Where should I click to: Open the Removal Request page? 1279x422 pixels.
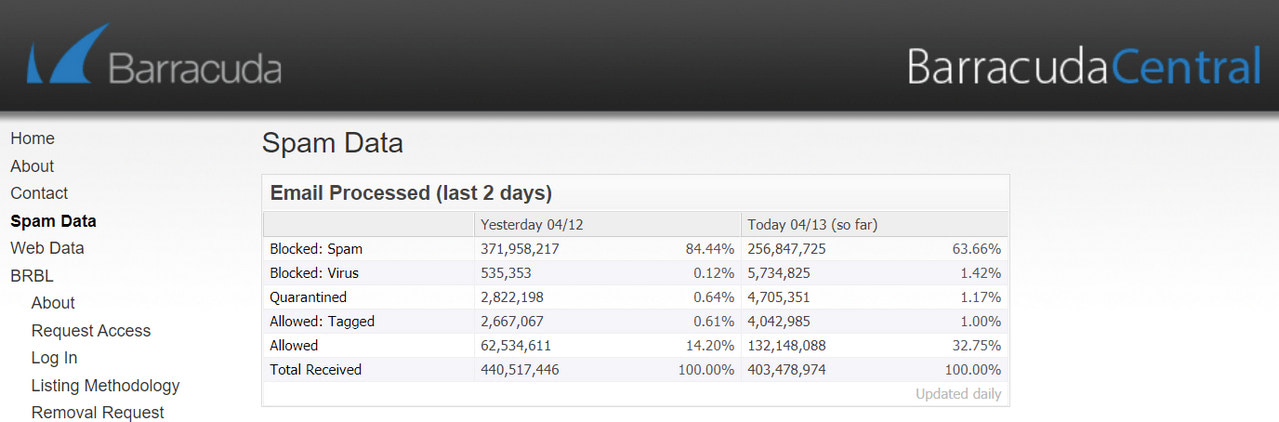[98, 413]
